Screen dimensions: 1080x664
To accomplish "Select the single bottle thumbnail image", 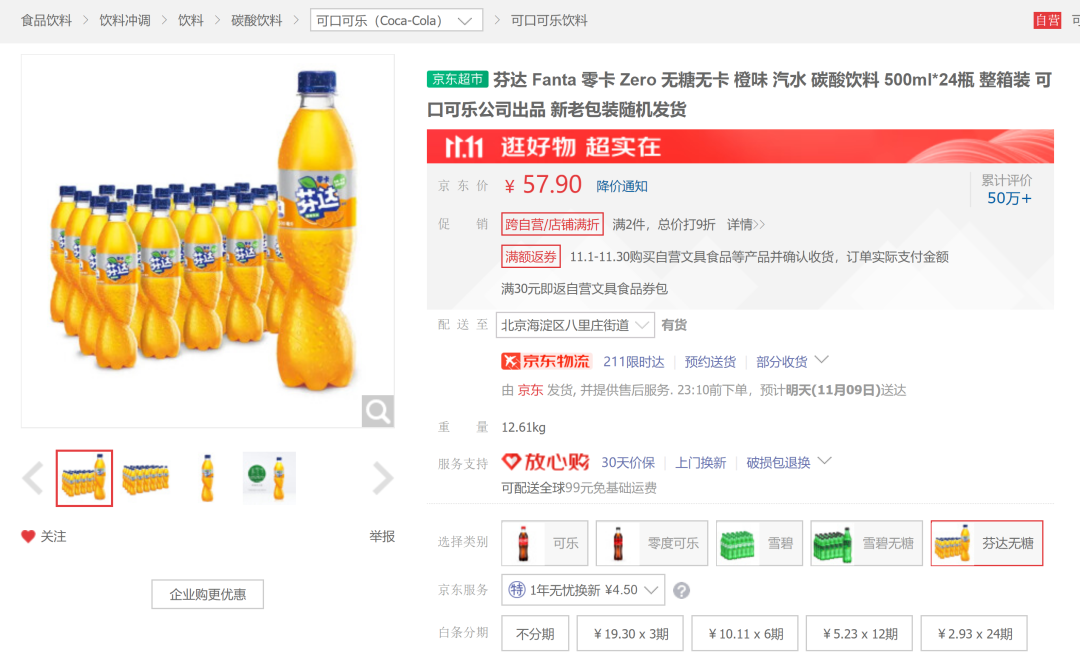I will pyautogui.click(x=207, y=478).
